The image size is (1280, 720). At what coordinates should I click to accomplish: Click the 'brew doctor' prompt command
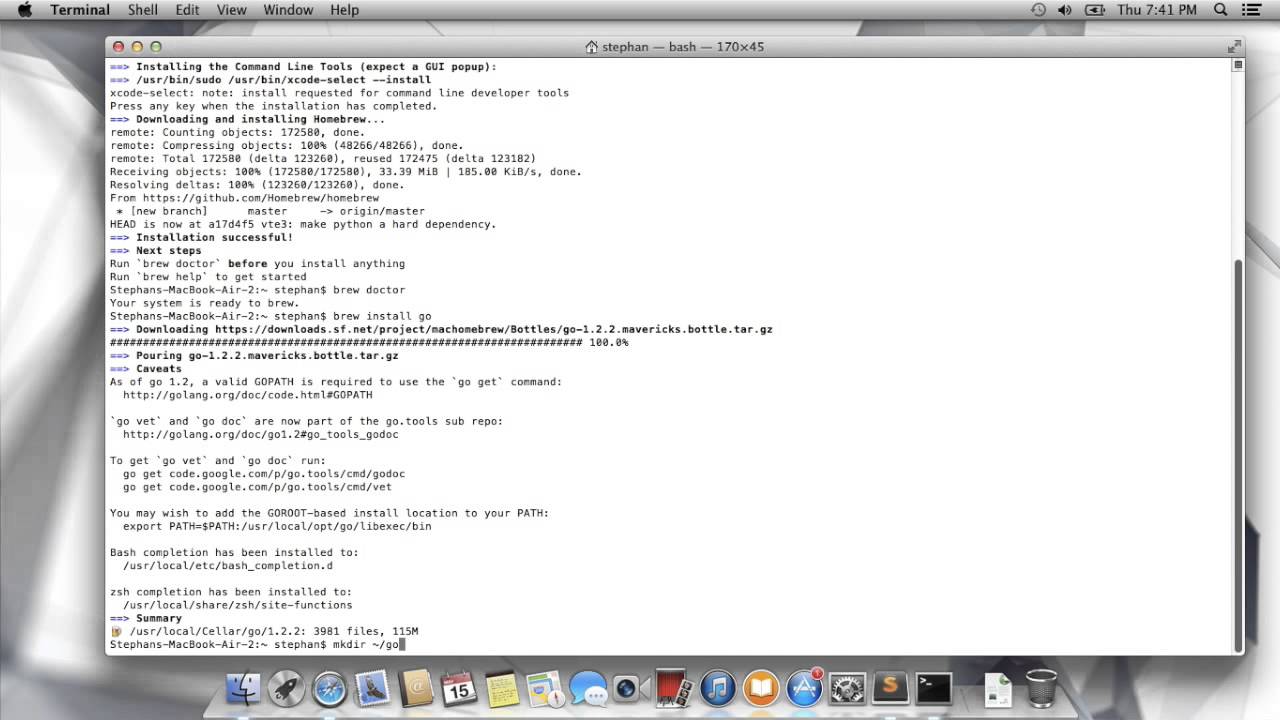click(x=369, y=290)
